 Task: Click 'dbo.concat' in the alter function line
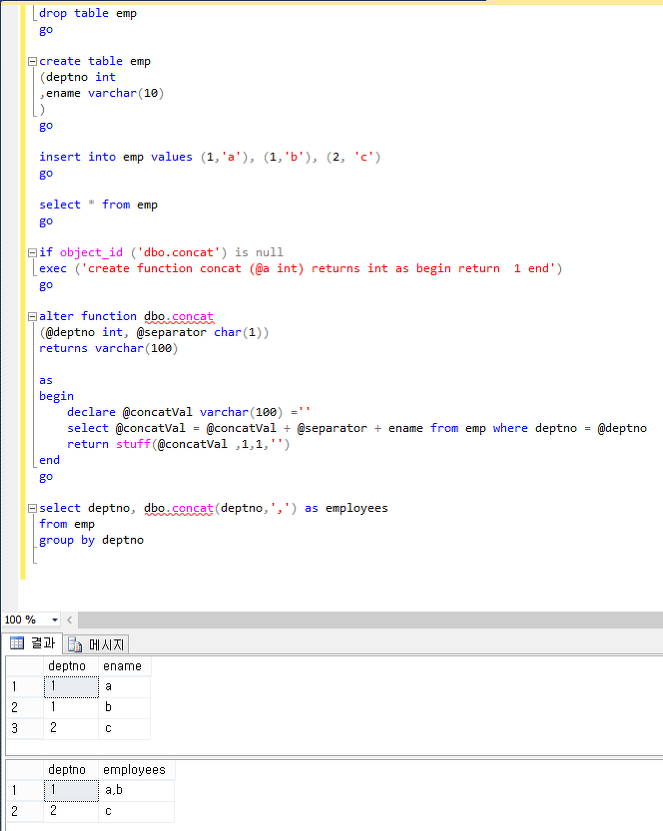pyautogui.click(x=179, y=316)
